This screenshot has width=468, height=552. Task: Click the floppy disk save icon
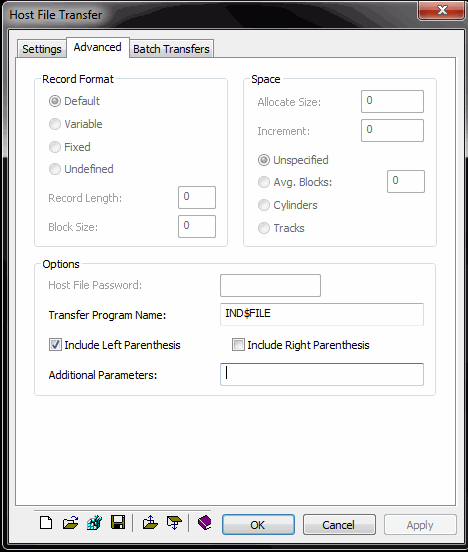coord(118,522)
